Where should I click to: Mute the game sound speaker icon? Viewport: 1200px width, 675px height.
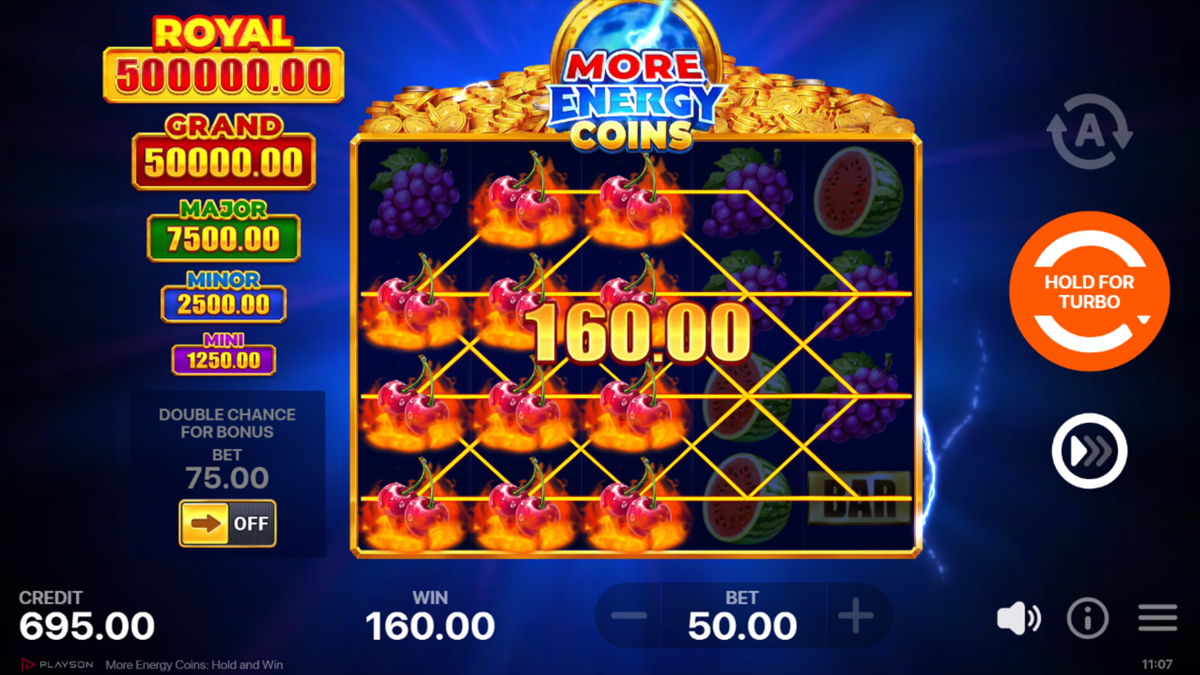coord(1019,619)
